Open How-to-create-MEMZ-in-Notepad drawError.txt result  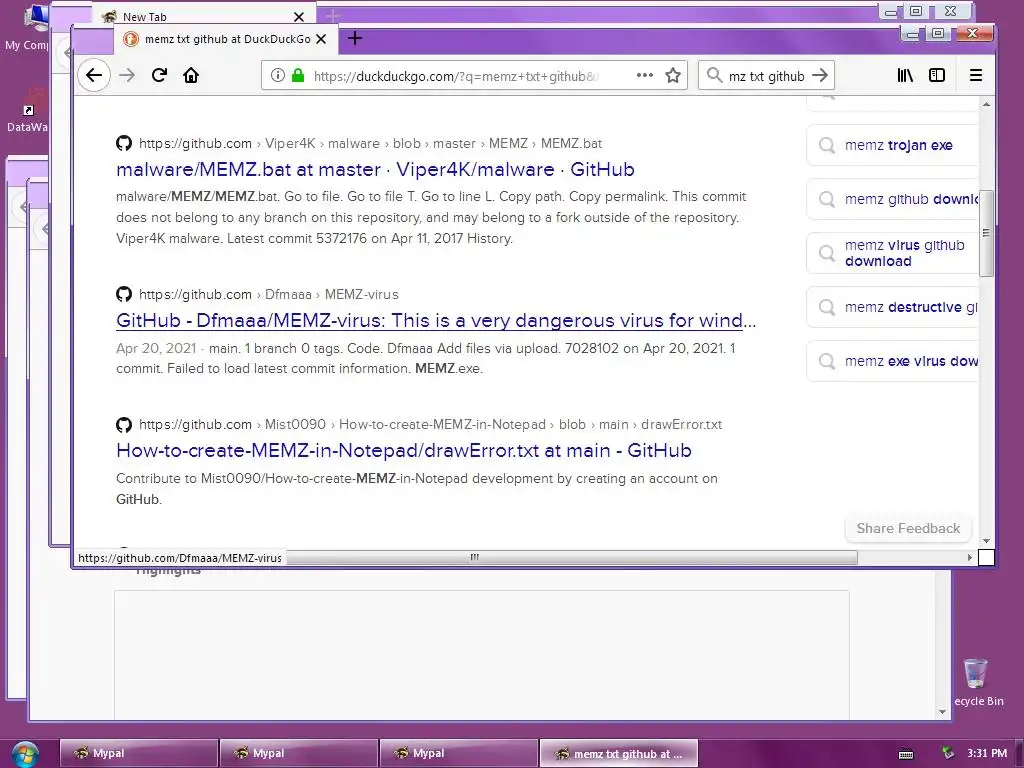404,451
